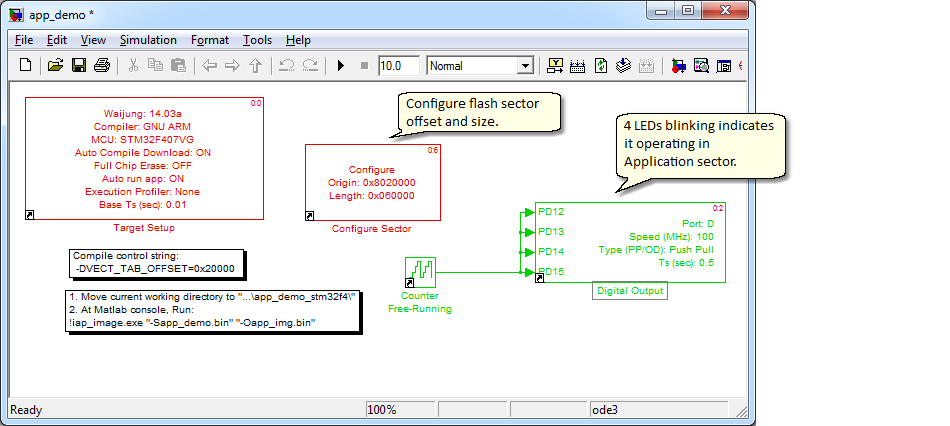
Task: Open a model file via folder icon
Action: click(x=56, y=65)
